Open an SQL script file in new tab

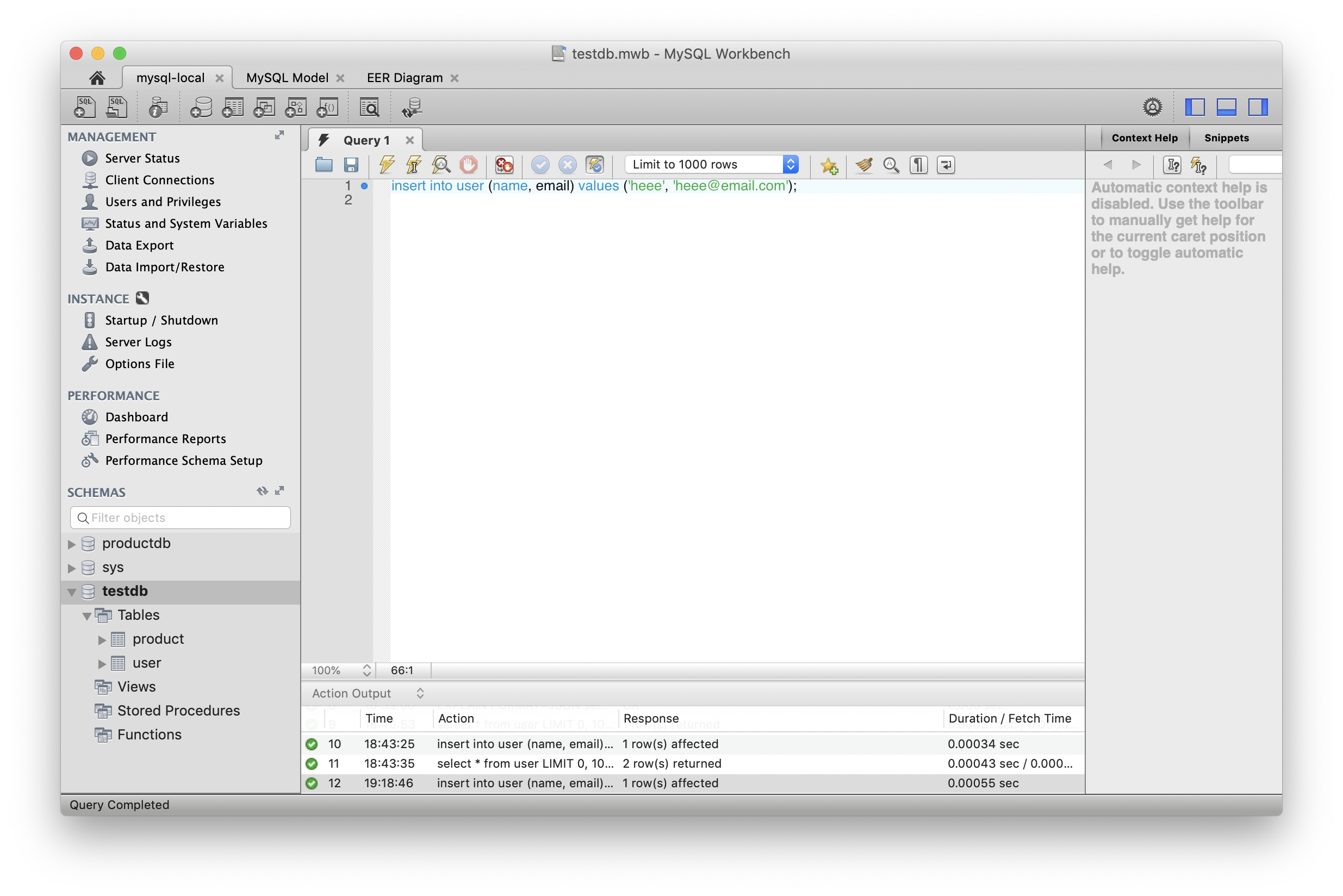(x=116, y=107)
